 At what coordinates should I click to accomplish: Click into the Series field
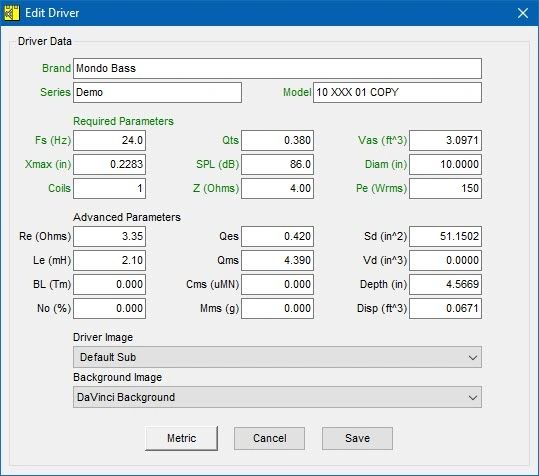point(157,92)
